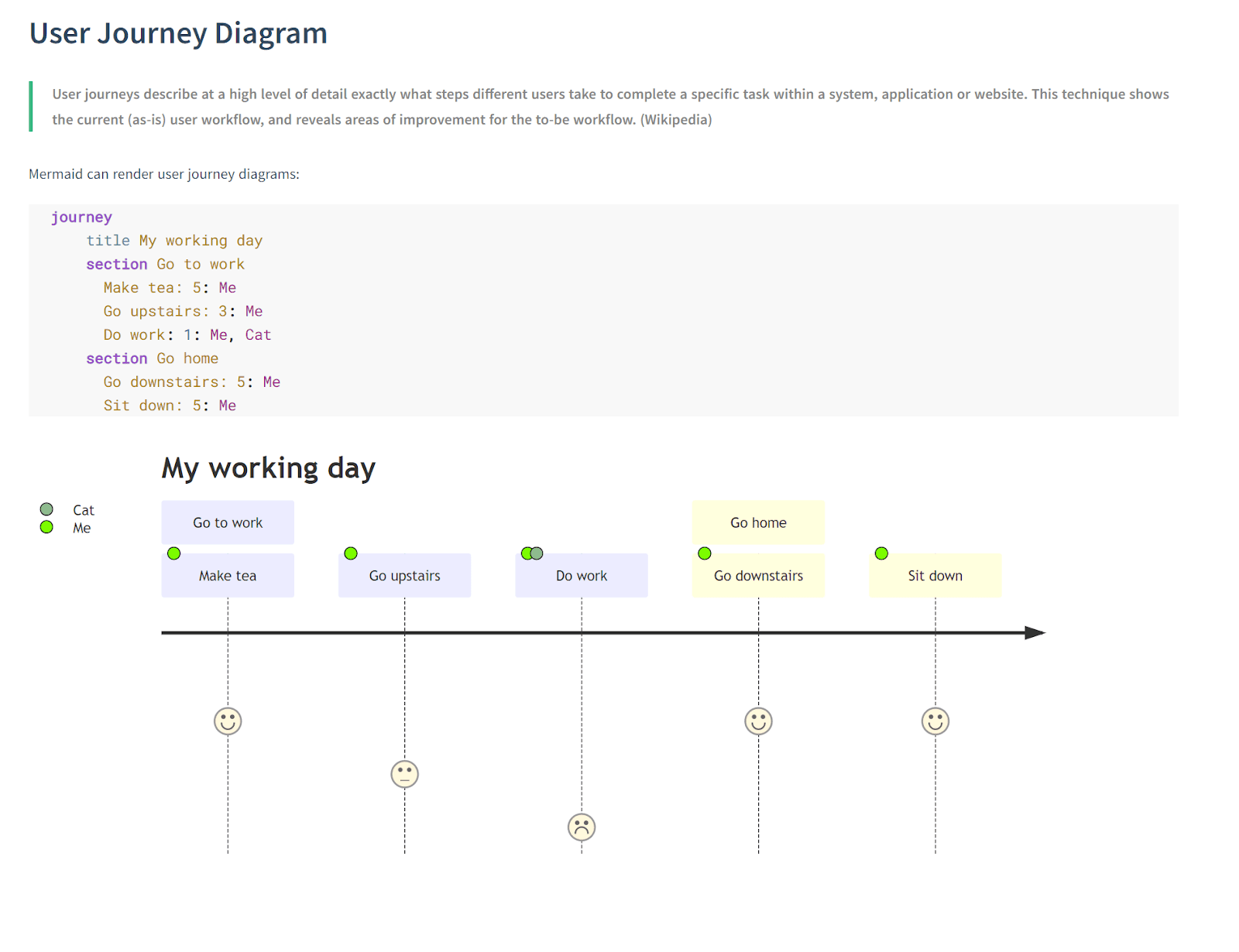Click the Go home section header
This screenshot has width=1239, height=952.
[x=757, y=522]
